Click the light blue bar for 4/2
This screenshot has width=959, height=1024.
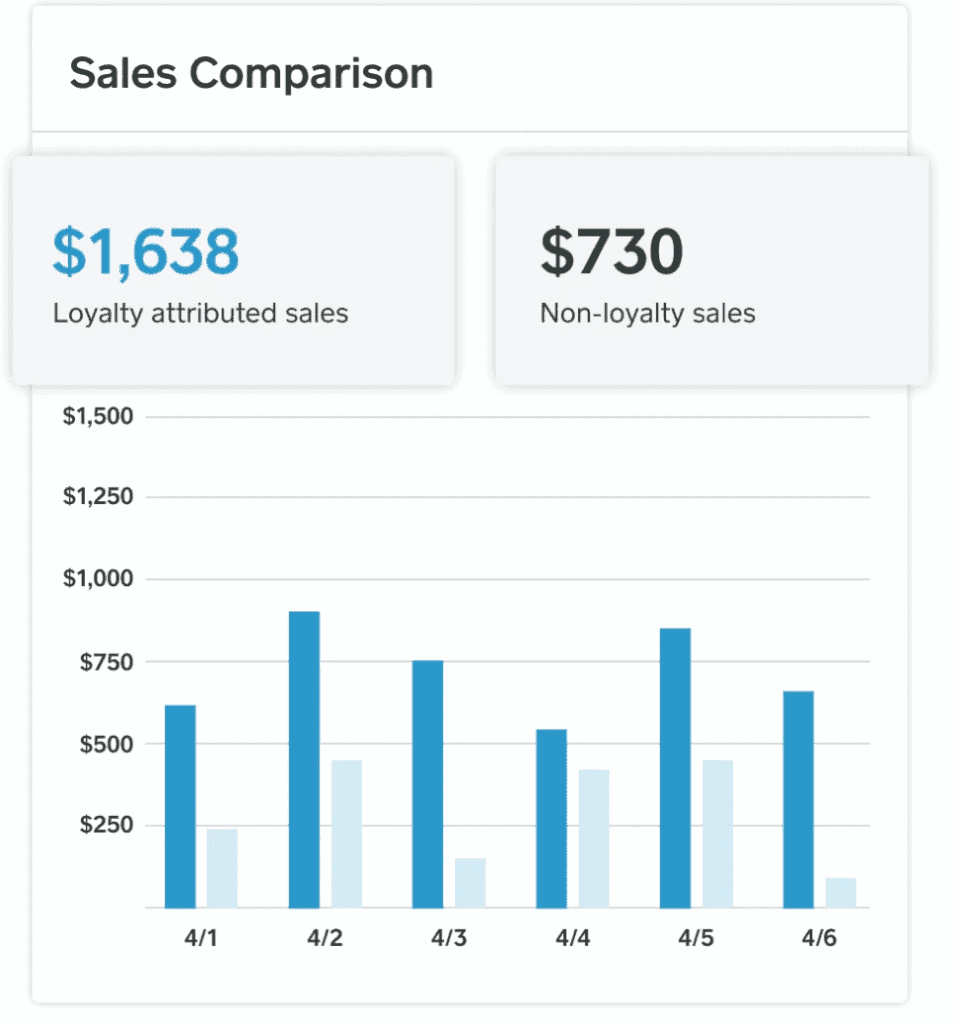pos(346,833)
